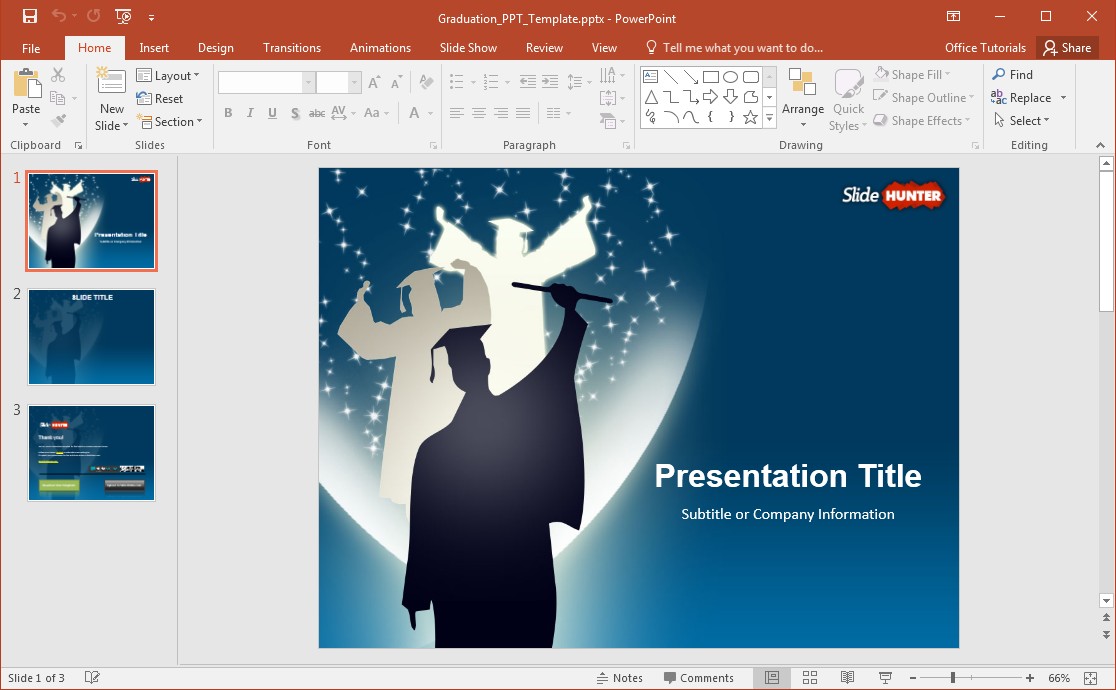Apply numbered list formatting

[491, 82]
